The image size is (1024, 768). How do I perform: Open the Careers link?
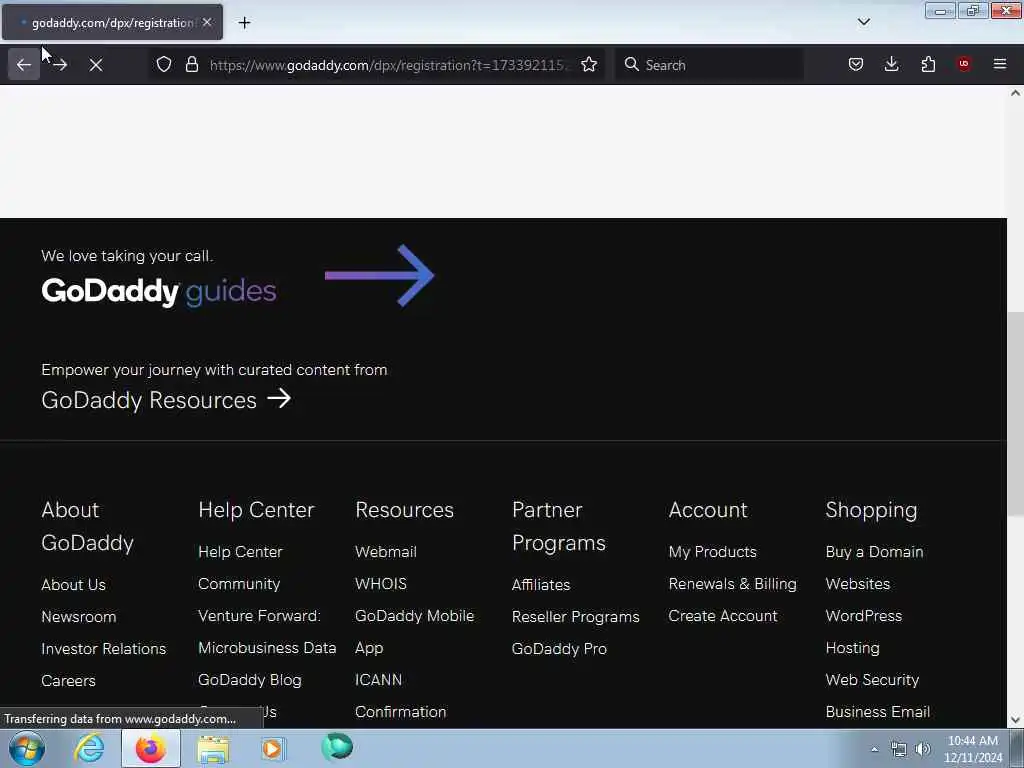68,680
